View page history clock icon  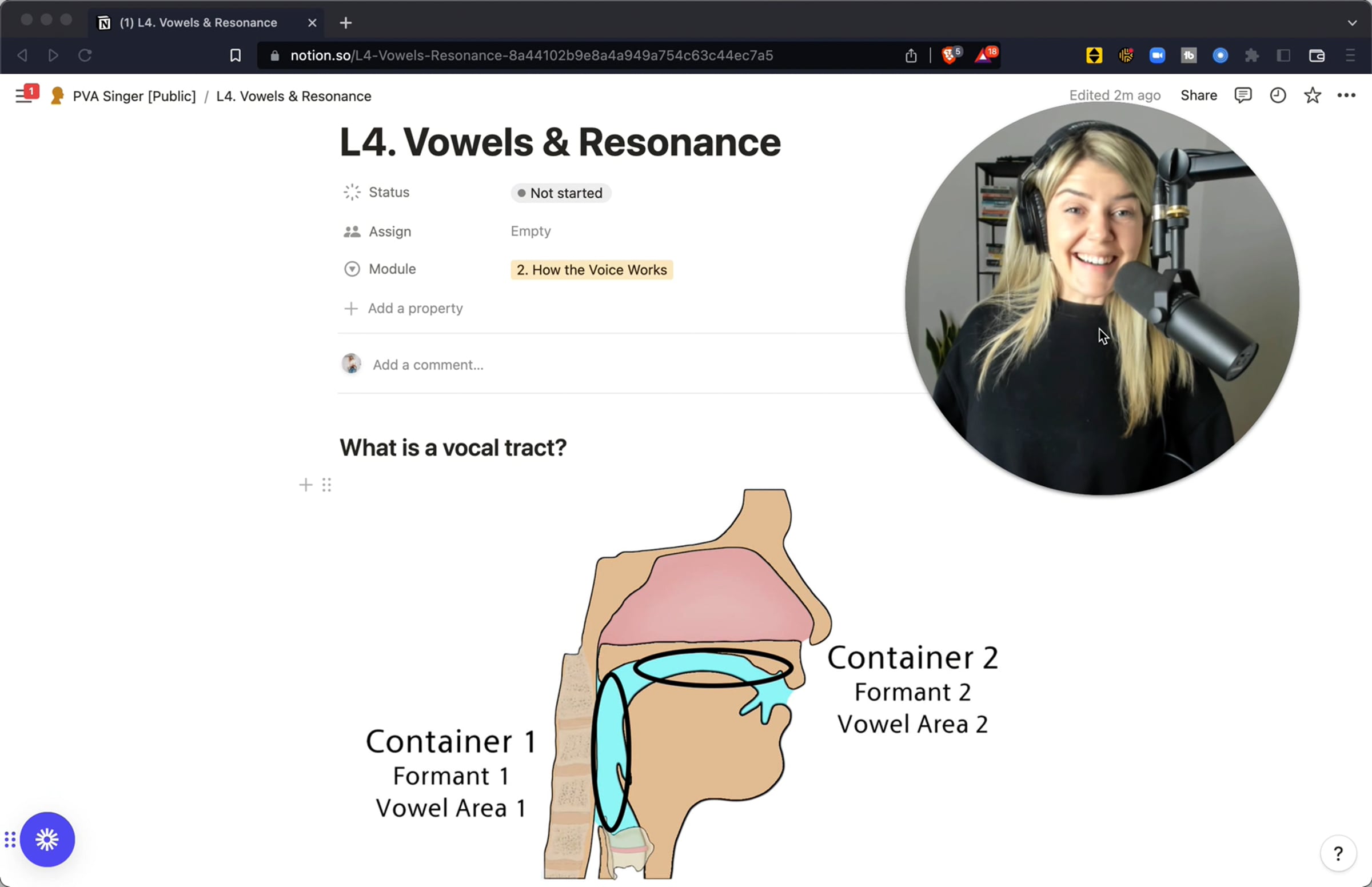(x=1278, y=95)
